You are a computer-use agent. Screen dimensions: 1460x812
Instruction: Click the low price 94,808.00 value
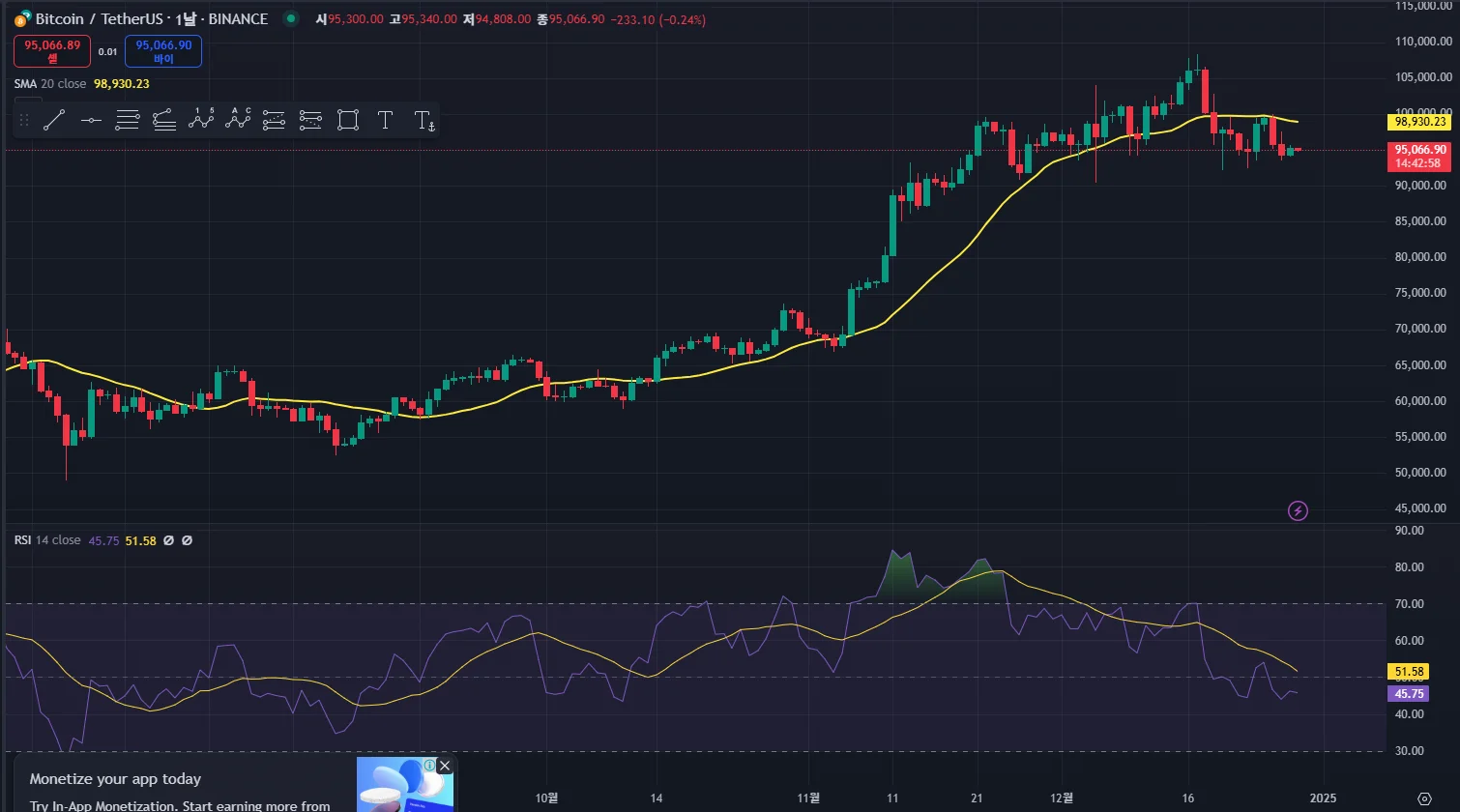(503, 19)
